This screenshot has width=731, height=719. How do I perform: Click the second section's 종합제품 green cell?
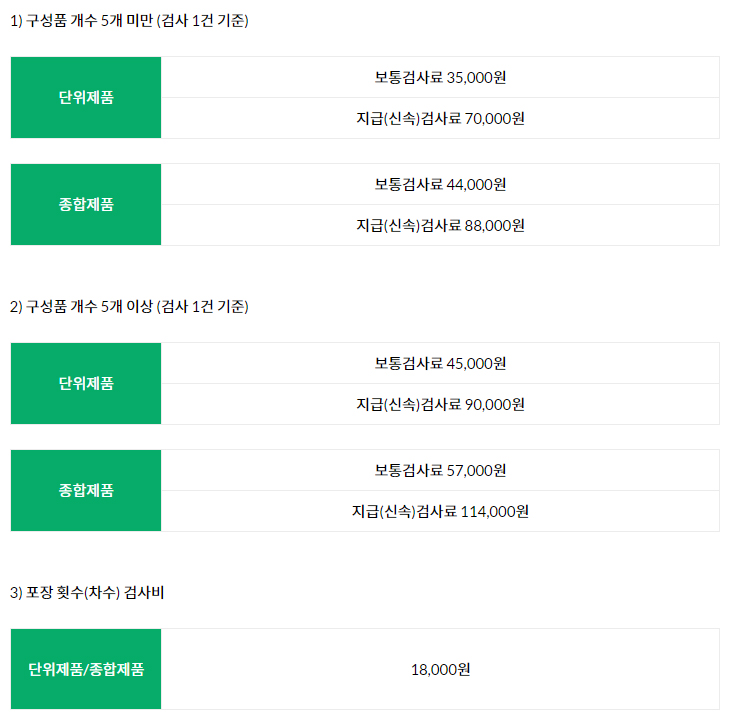(x=86, y=490)
